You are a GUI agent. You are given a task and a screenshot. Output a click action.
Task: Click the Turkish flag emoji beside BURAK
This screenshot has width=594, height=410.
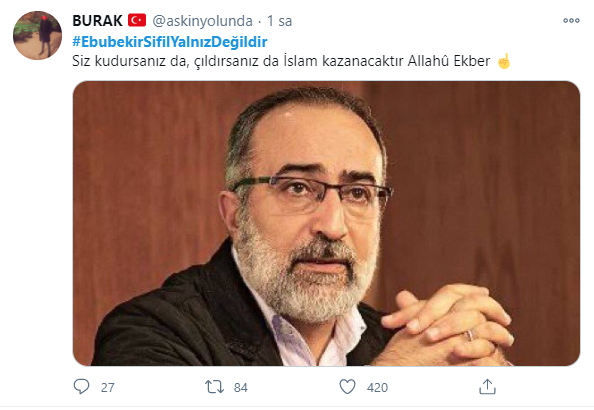pyautogui.click(x=137, y=20)
